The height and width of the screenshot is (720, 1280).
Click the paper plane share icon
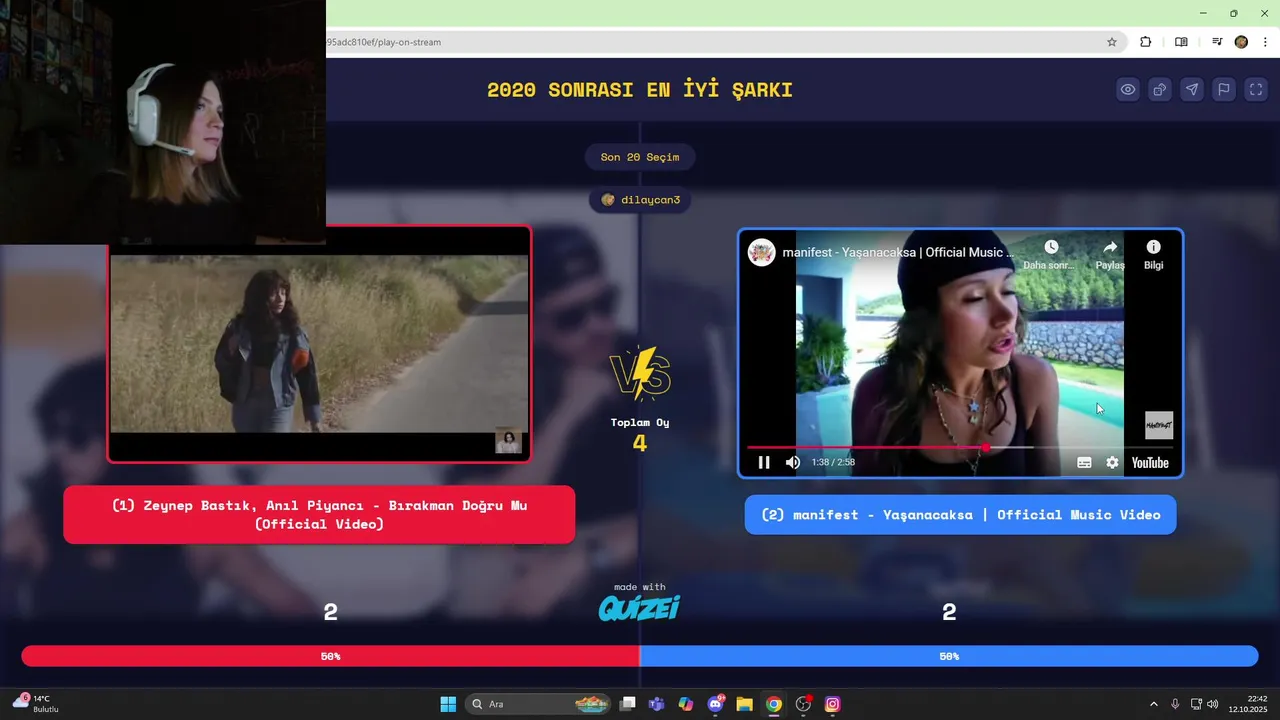tap(1192, 90)
